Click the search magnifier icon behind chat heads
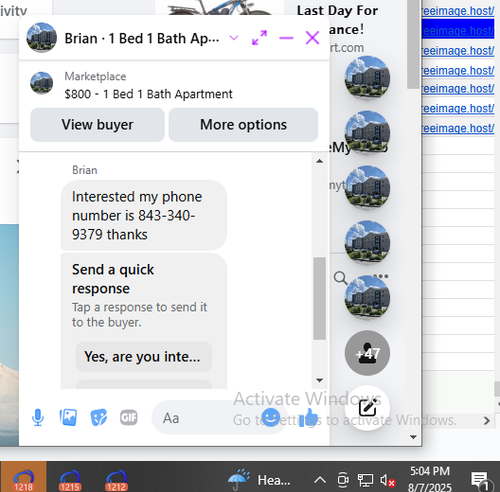Screen dimensions: 500x492 340,278
